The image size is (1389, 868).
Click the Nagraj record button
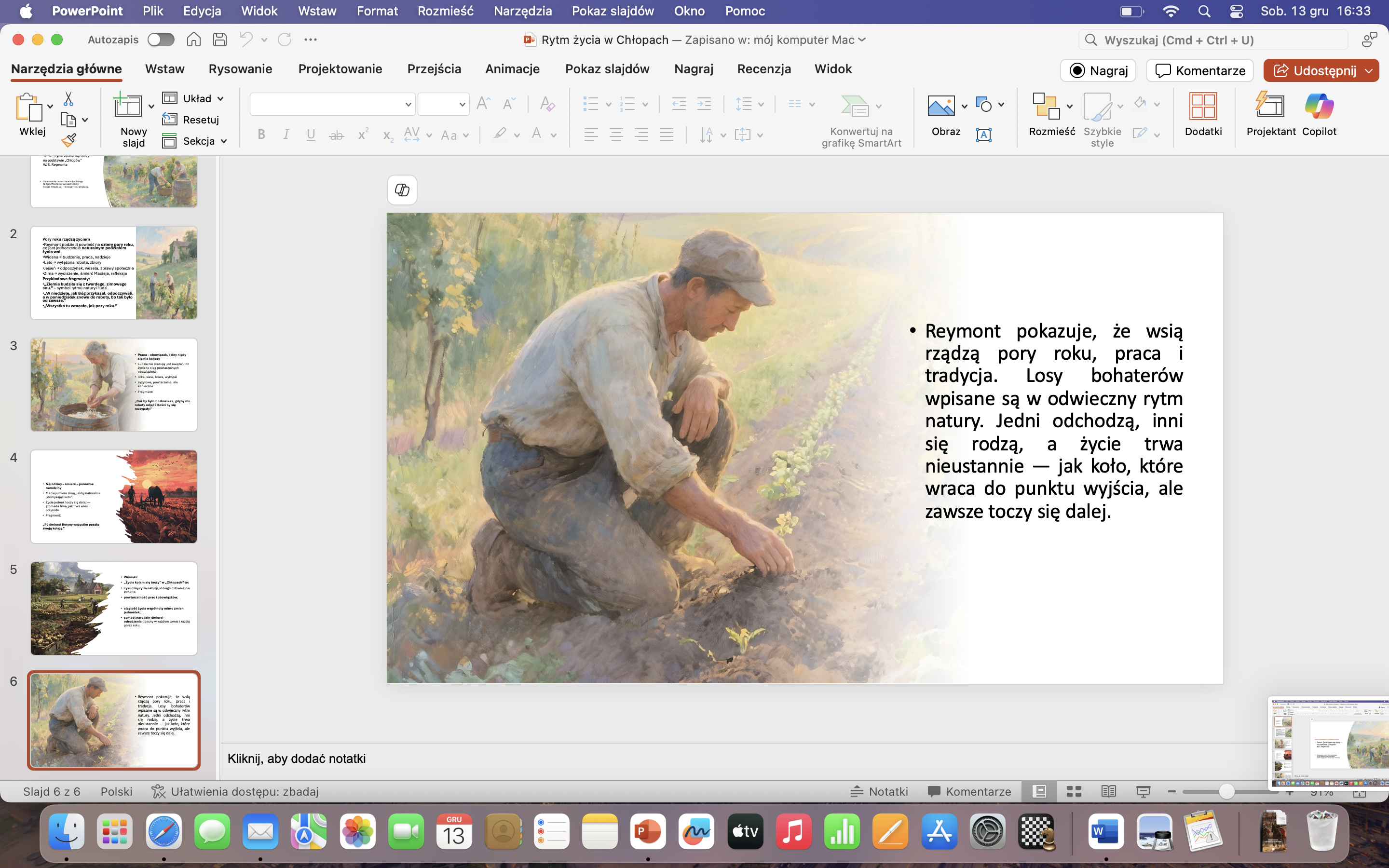(x=1097, y=70)
